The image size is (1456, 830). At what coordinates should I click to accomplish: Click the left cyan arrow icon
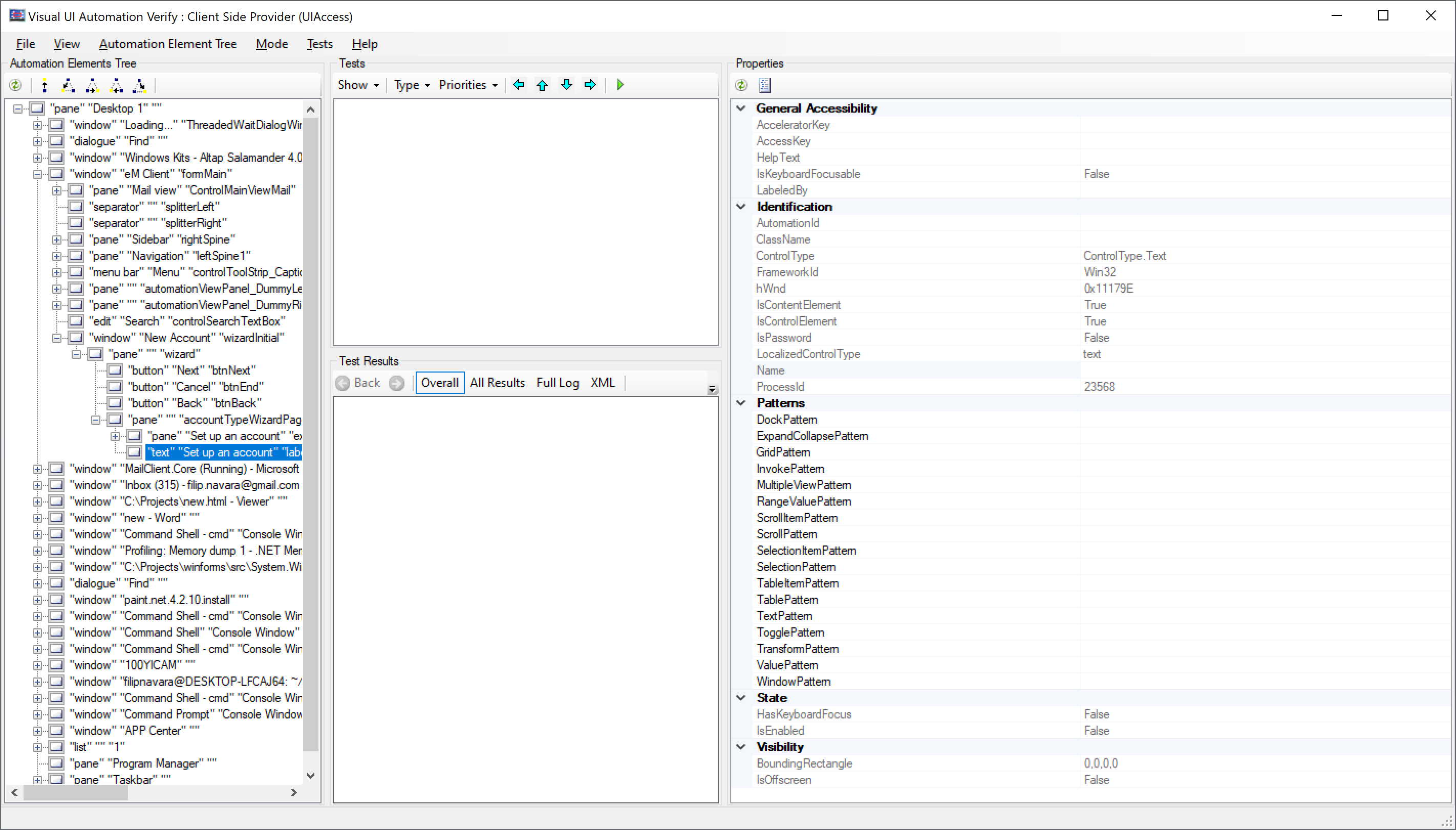tap(519, 85)
